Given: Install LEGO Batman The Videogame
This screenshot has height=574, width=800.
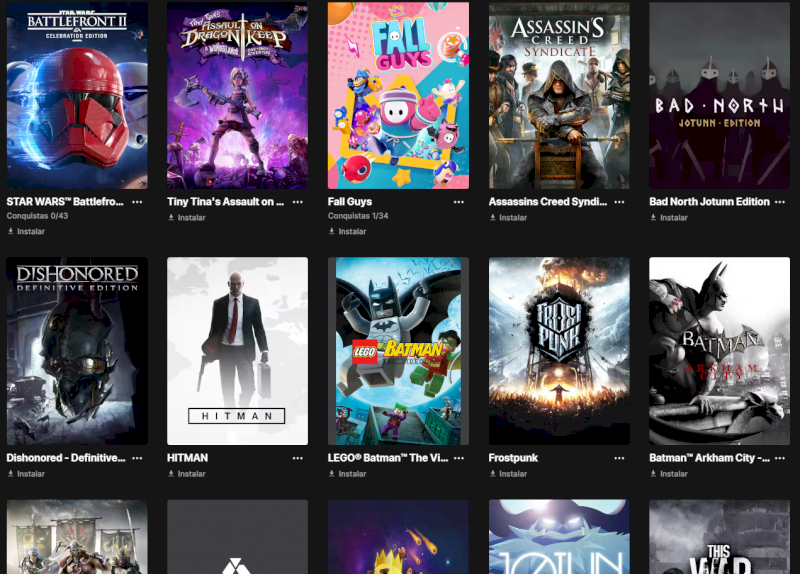Looking at the screenshot, I should [x=347, y=473].
